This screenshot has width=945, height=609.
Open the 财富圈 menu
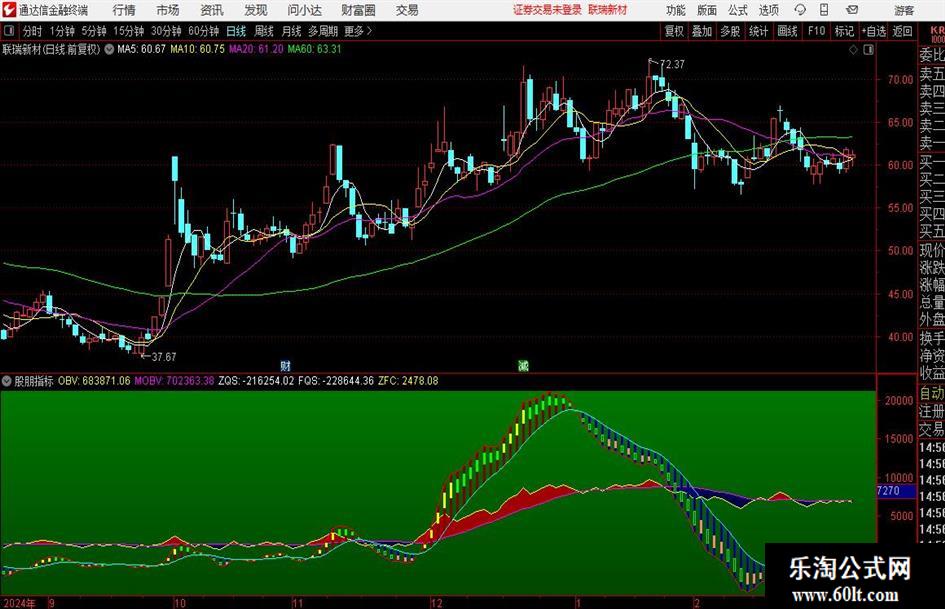click(358, 10)
